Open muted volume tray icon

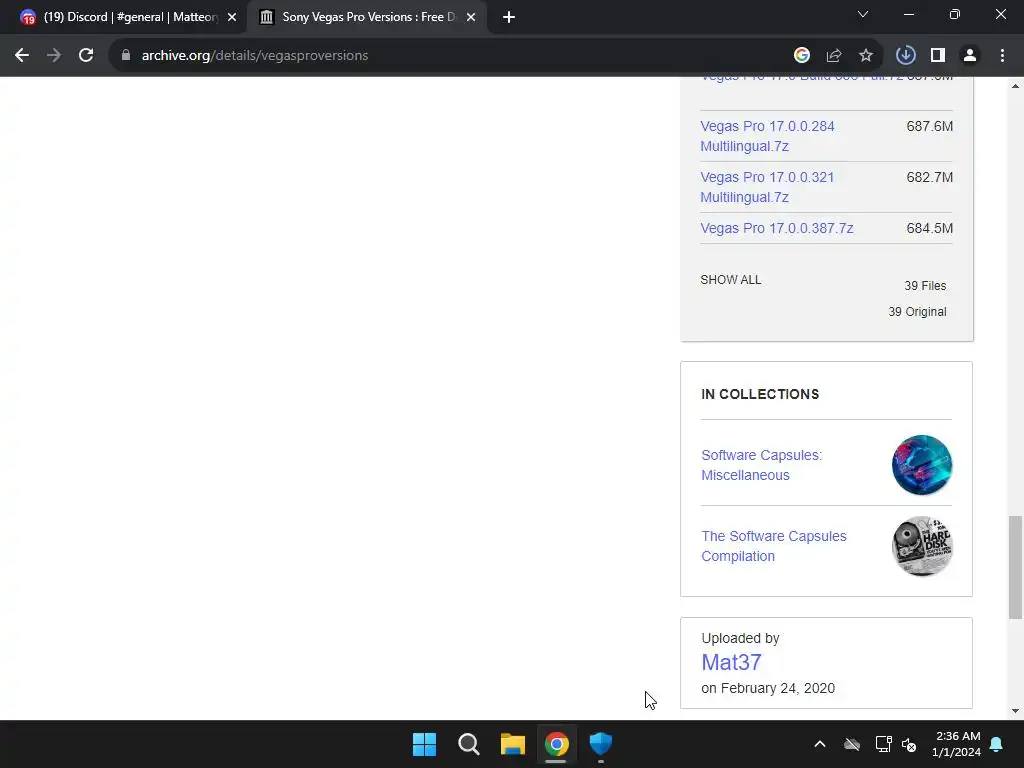coord(909,744)
